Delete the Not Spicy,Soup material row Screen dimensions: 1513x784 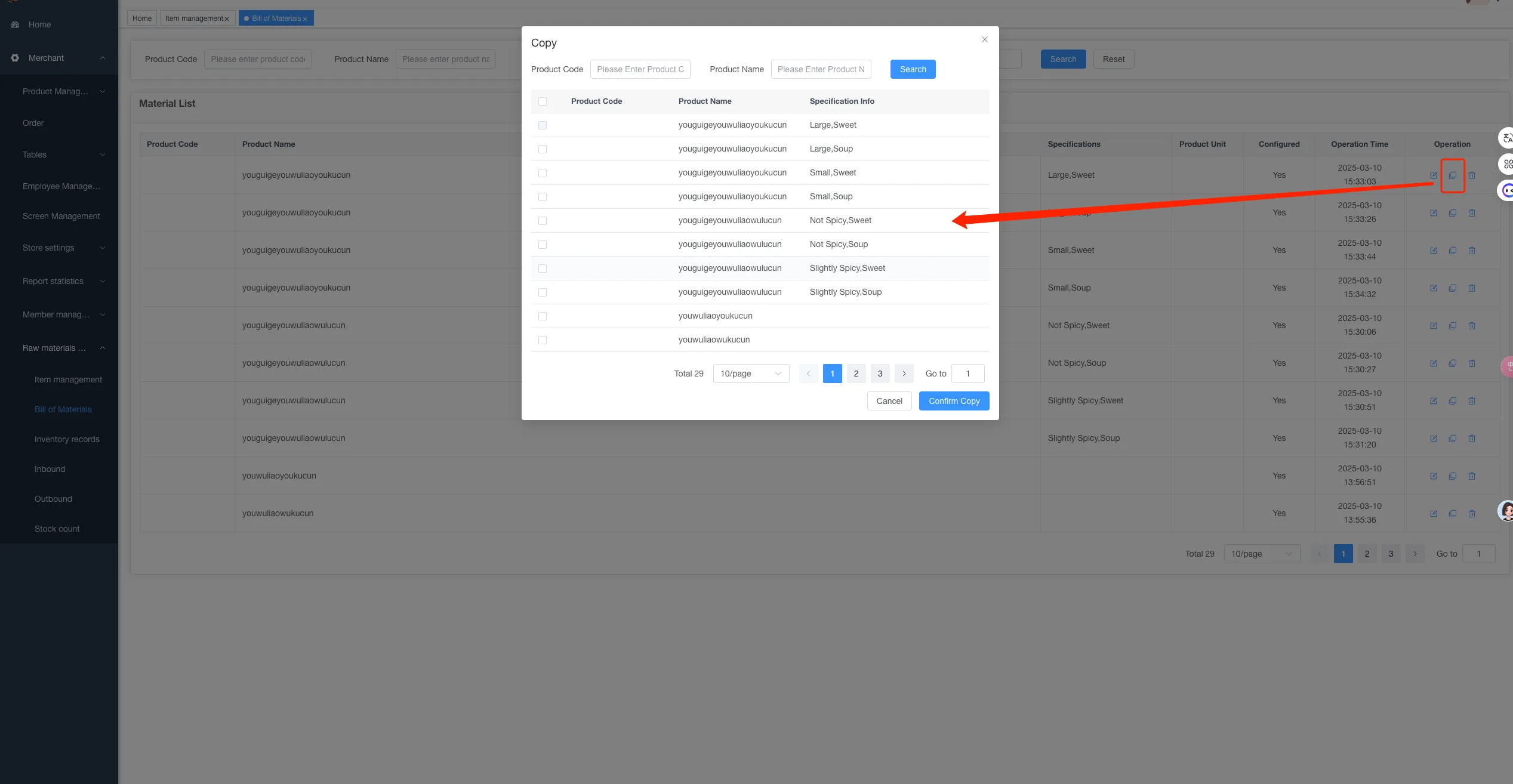(x=1471, y=363)
